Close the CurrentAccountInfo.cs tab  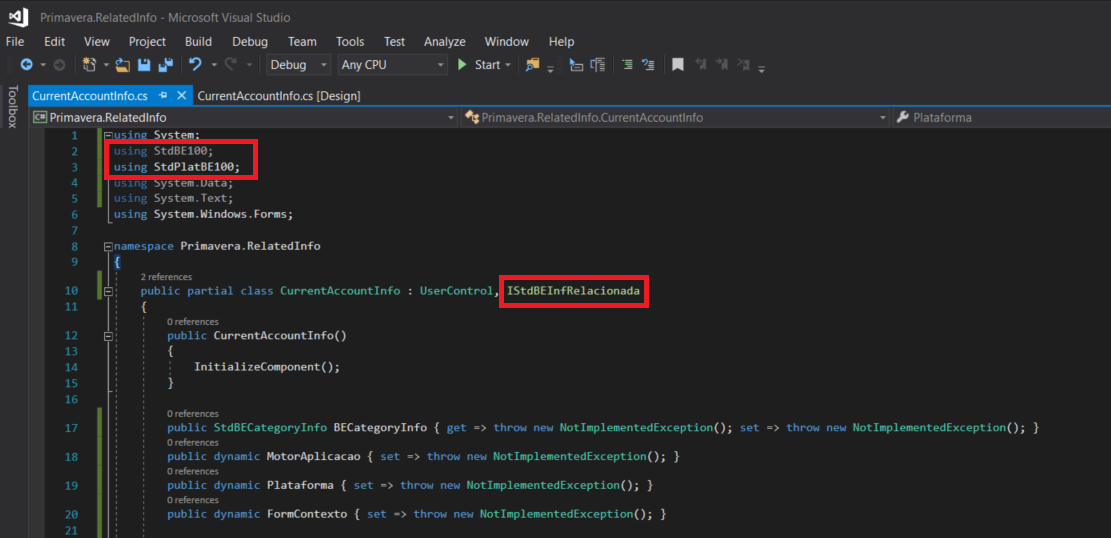pos(181,95)
